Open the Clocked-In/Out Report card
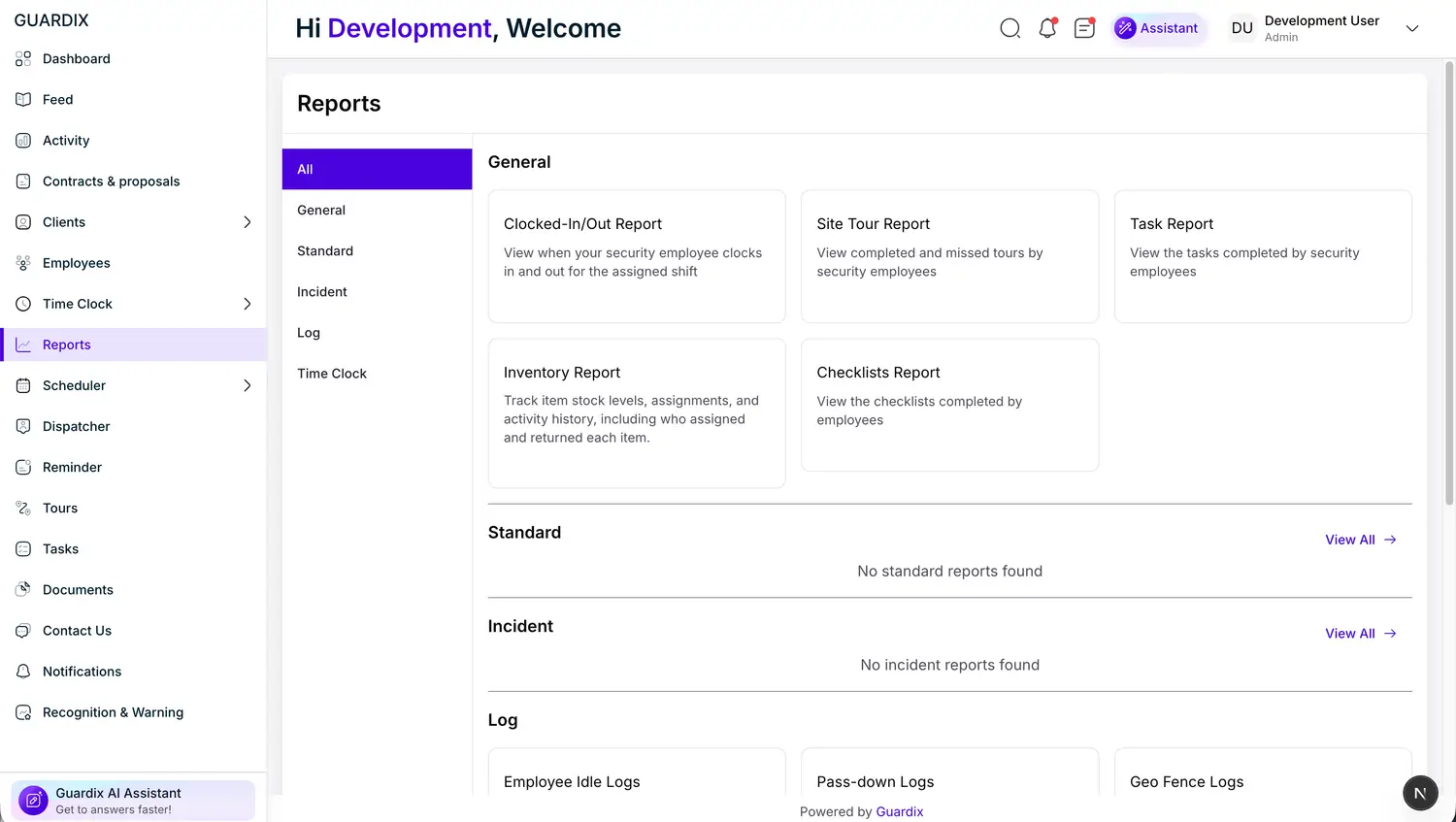The width and height of the screenshot is (1456, 822). pos(636,256)
